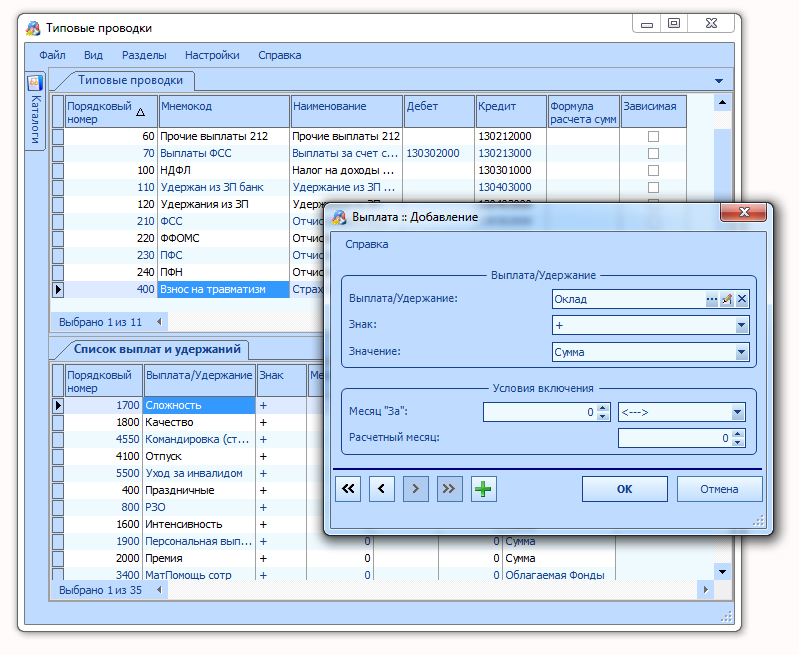Open the Файл menu
The image size is (799, 655).
click(52, 55)
